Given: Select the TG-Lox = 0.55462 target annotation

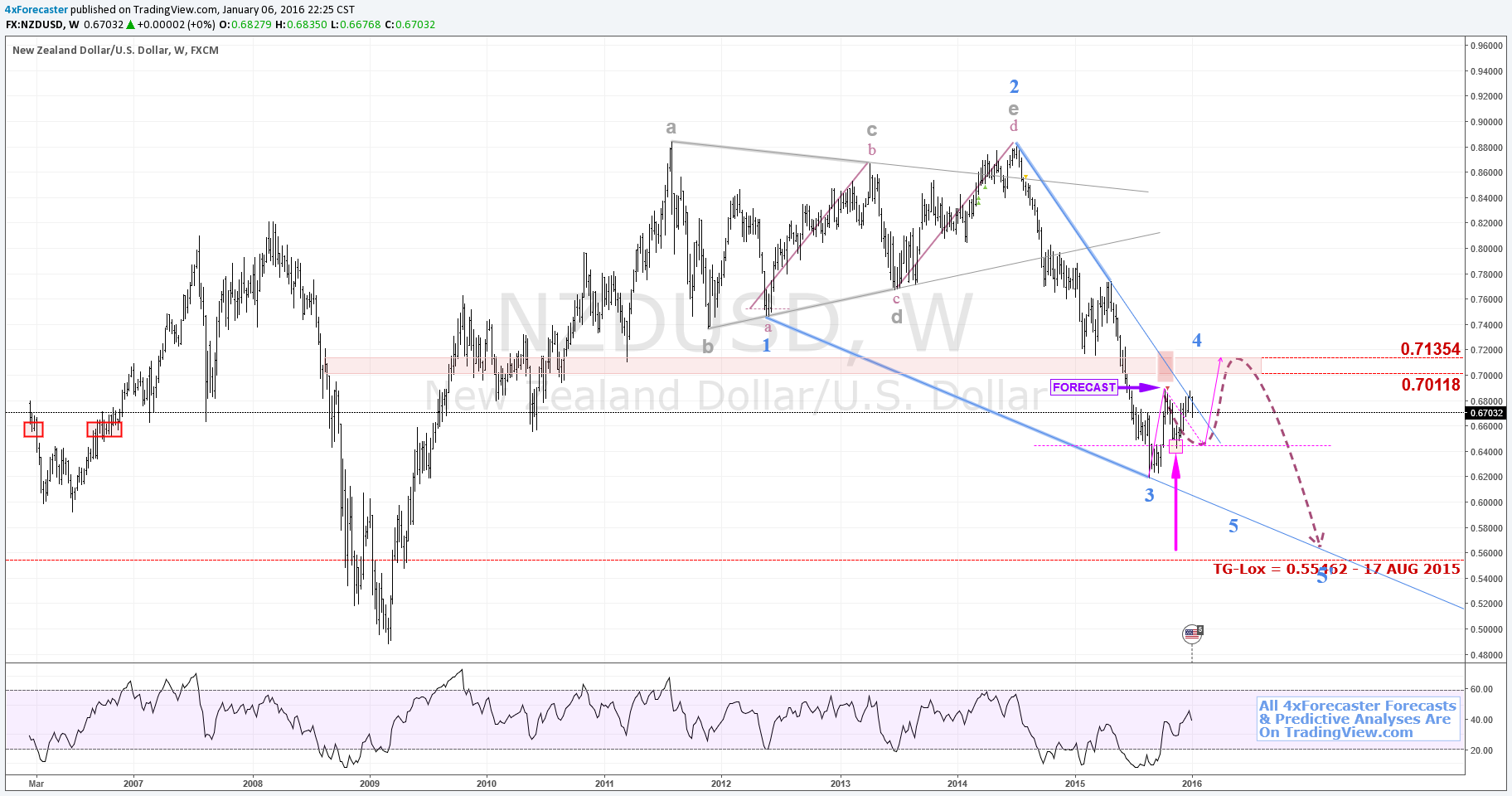Looking at the screenshot, I should [1336, 569].
